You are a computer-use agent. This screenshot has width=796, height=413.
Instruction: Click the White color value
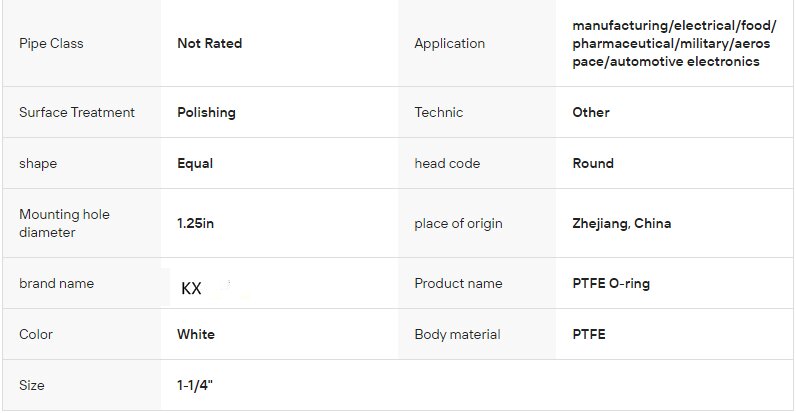[x=196, y=334]
